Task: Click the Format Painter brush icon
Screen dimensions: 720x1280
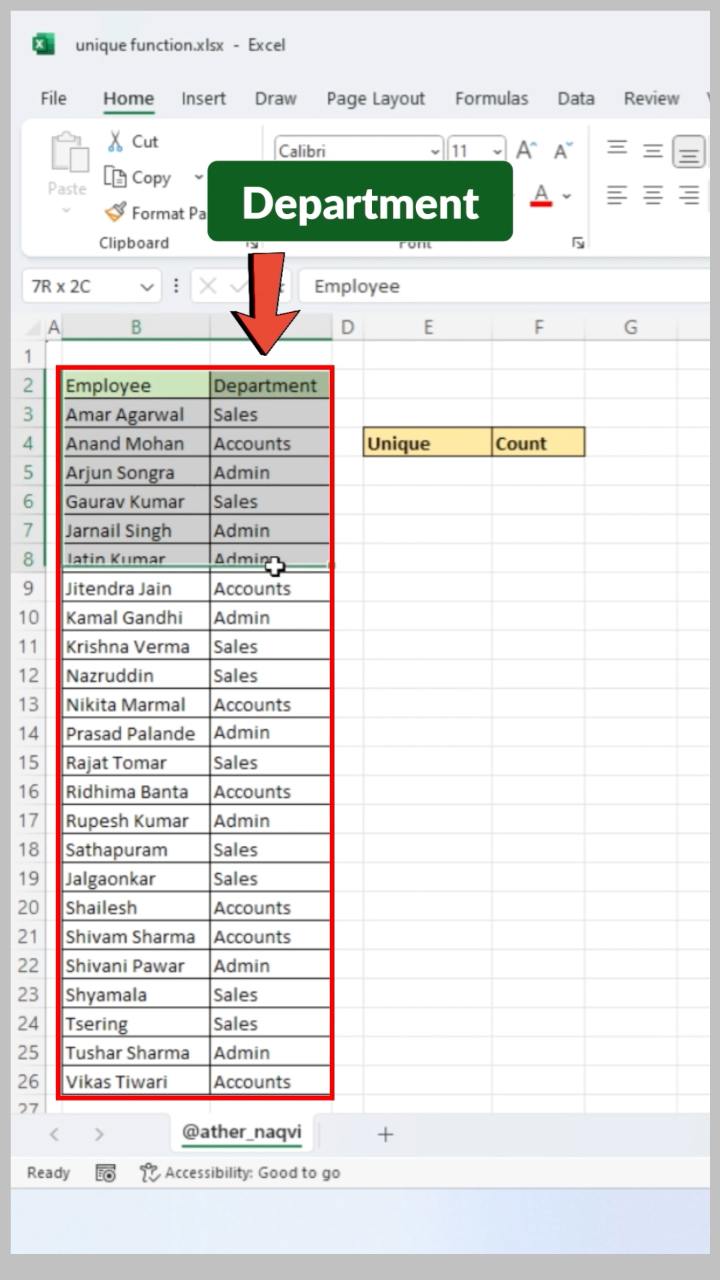Action: [116, 212]
